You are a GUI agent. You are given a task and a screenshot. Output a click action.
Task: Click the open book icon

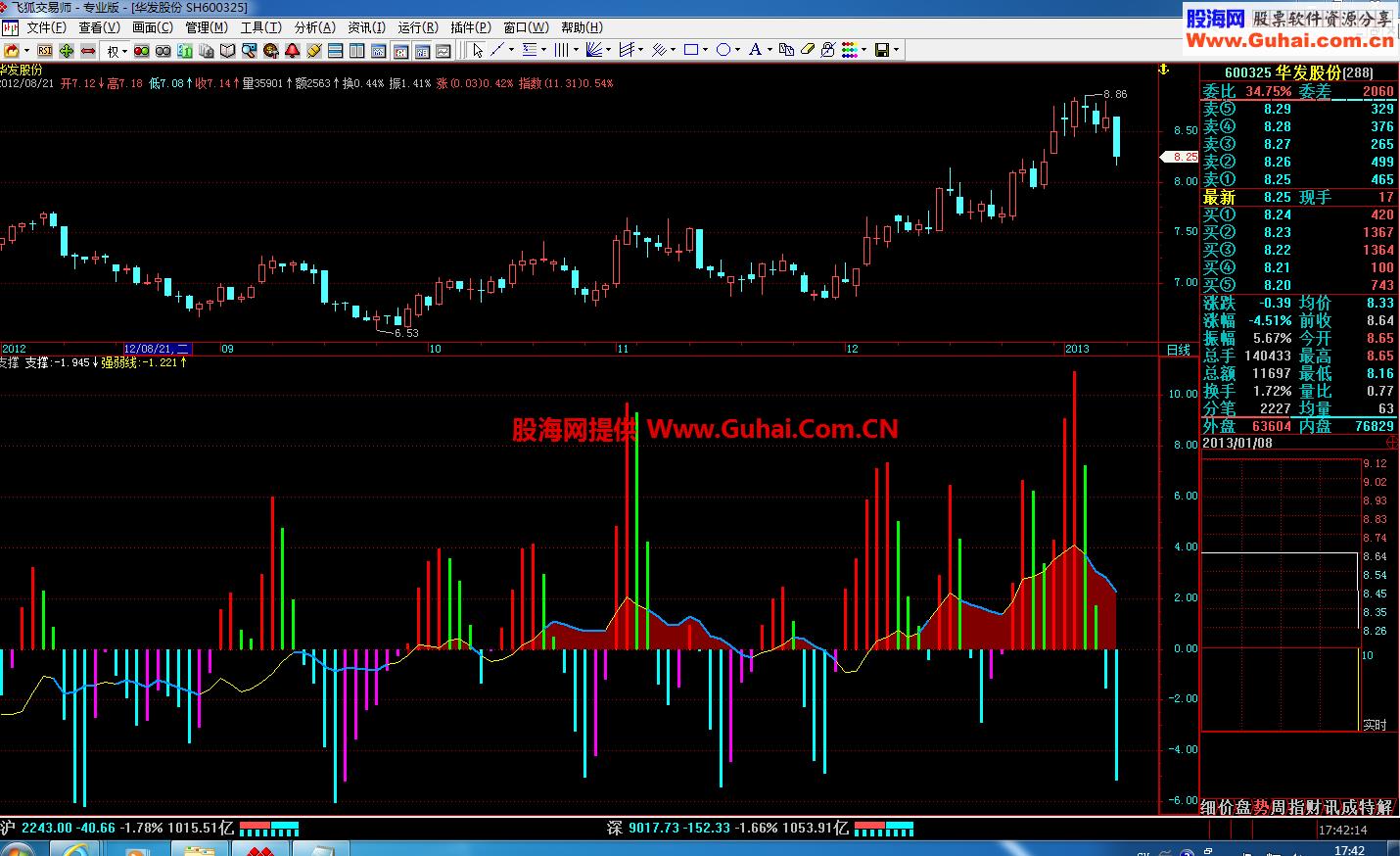tap(227, 50)
